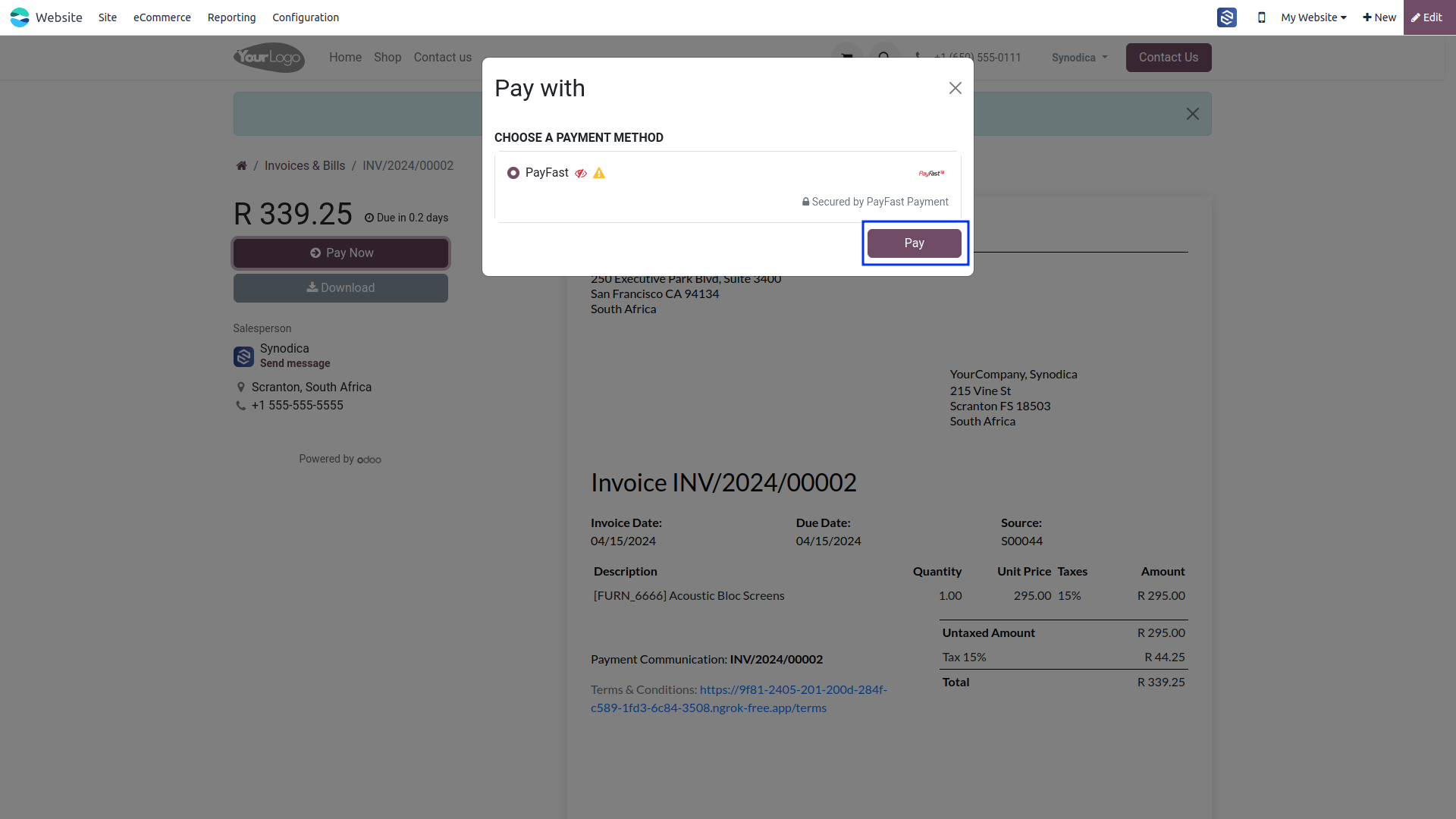Screen dimensions: 1456x819
Task: Click the PayFast logo in payment method row
Action: coord(932,174)
